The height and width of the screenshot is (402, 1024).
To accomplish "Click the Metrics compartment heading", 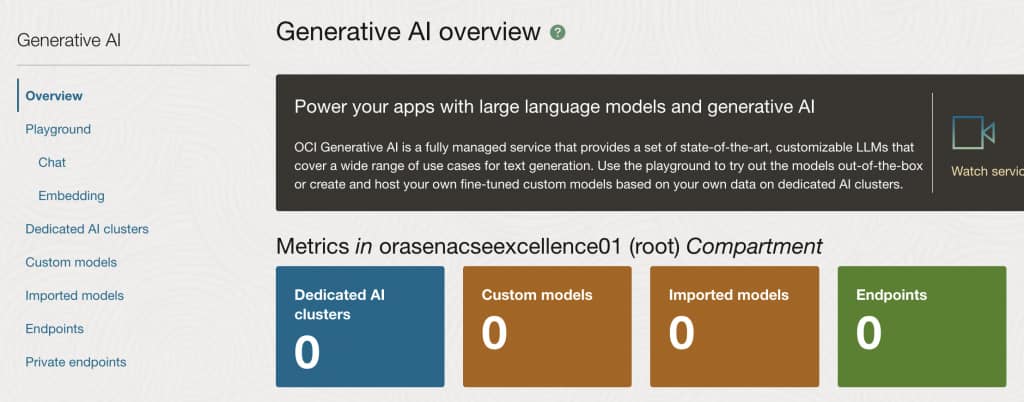I will click(x=549, y=246).
